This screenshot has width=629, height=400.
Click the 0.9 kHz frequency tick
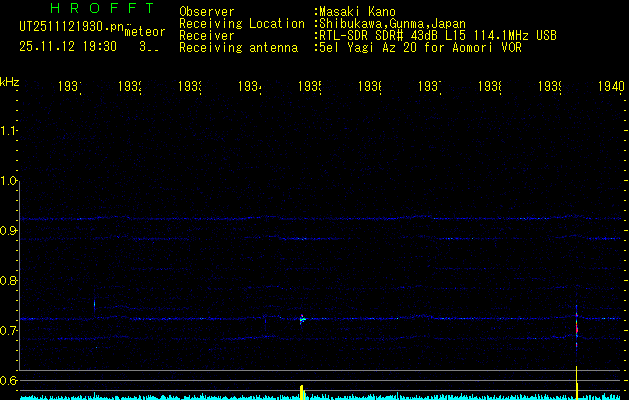pyautogui.click(x=10, y=231)
